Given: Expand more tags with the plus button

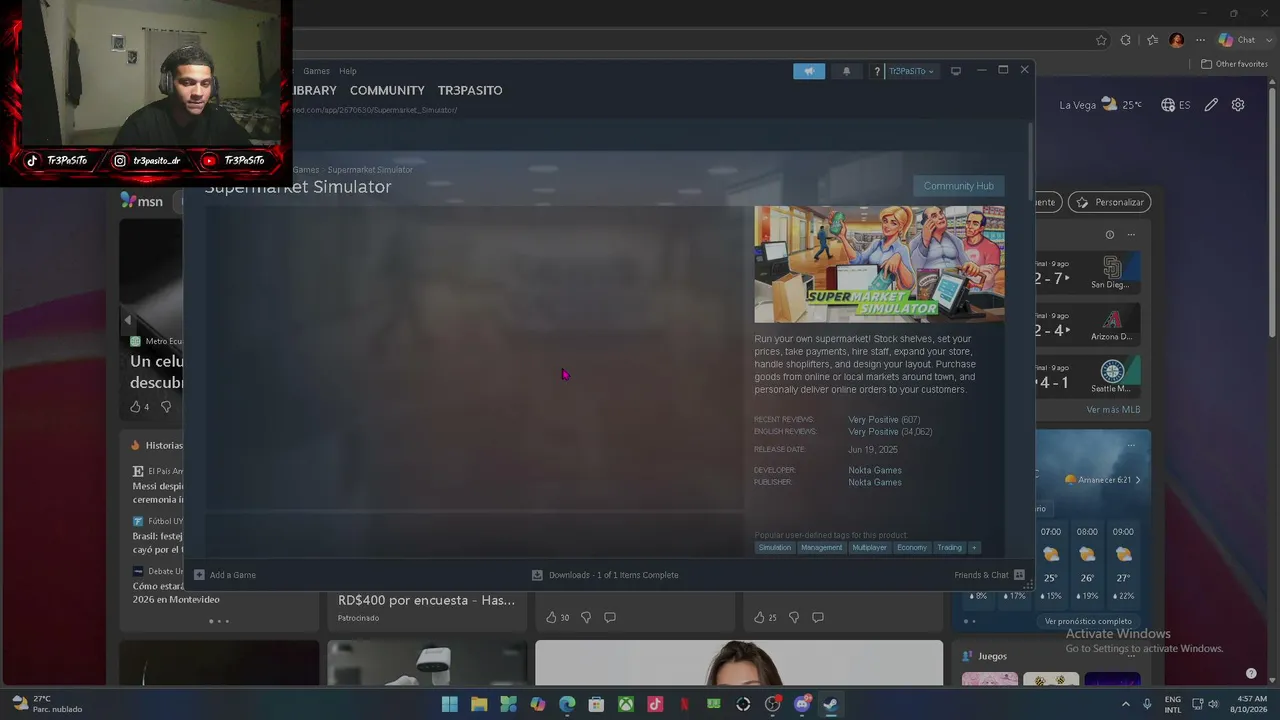Looking at the screenshot, I should (x=974, y=548).
